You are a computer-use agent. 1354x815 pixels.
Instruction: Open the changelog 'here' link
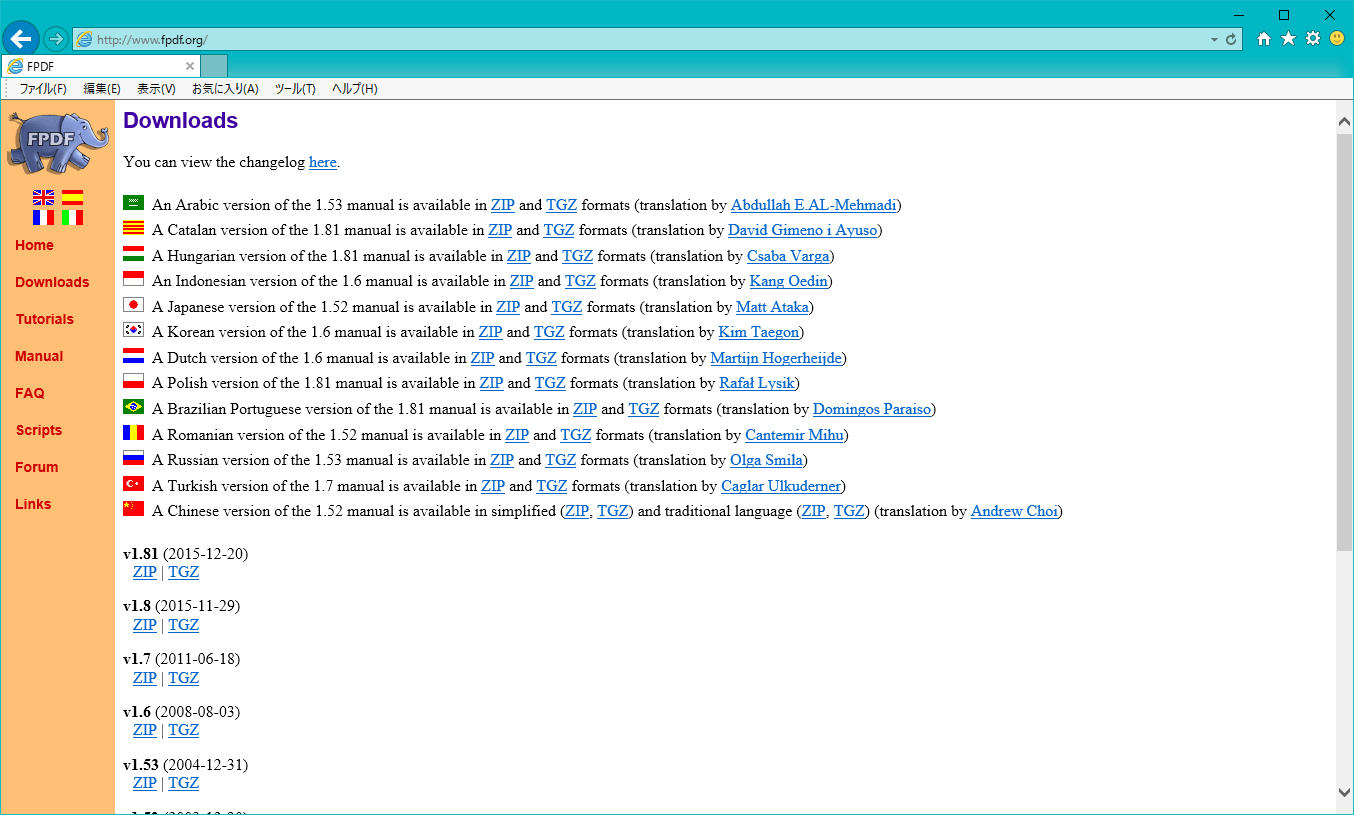tap(322, 162)
